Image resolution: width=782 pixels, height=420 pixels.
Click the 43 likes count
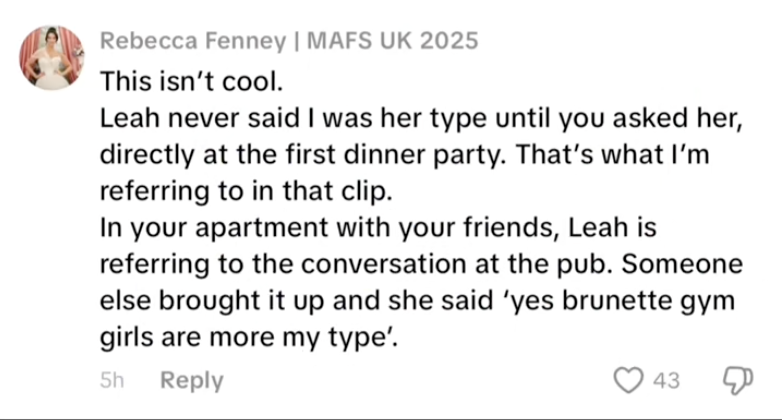[666, 381]
